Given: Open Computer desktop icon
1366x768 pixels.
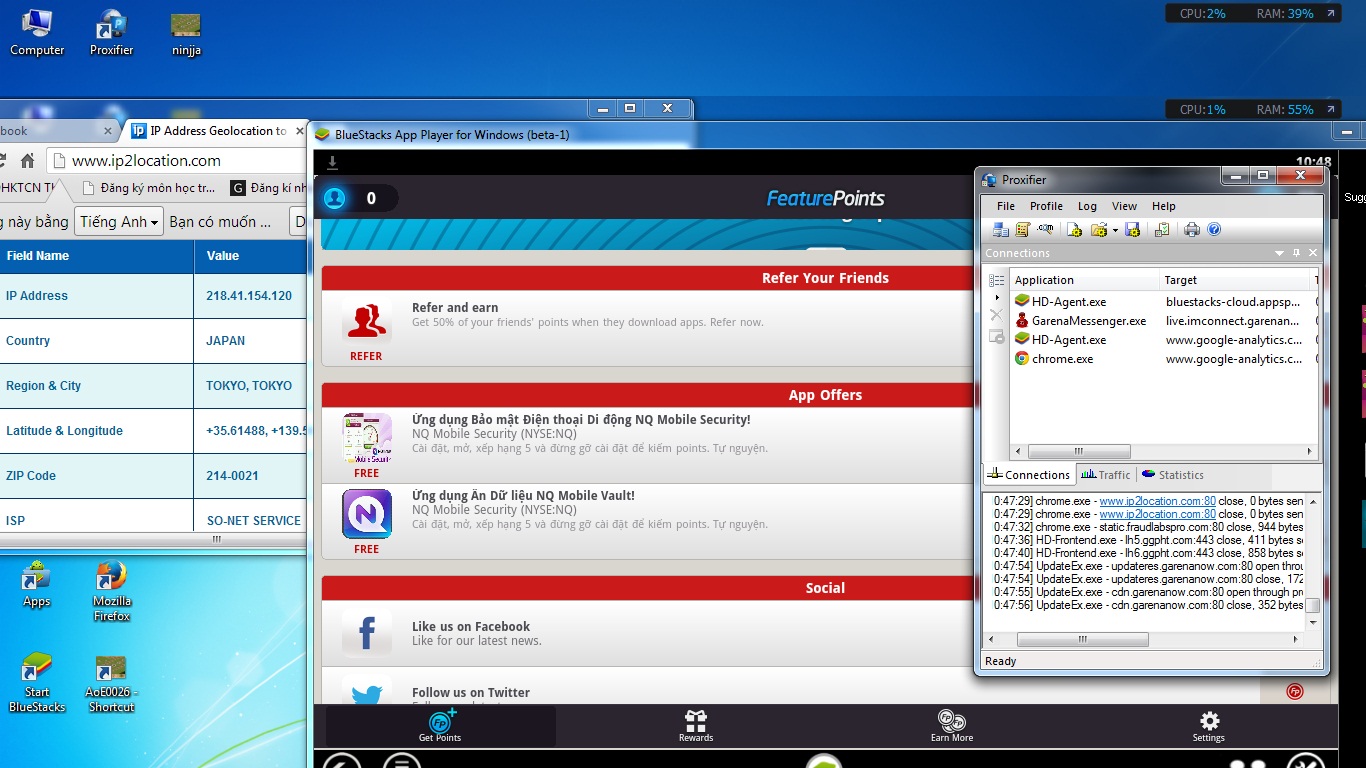Looking at the screenshot, I should click(x=37, y=32).
